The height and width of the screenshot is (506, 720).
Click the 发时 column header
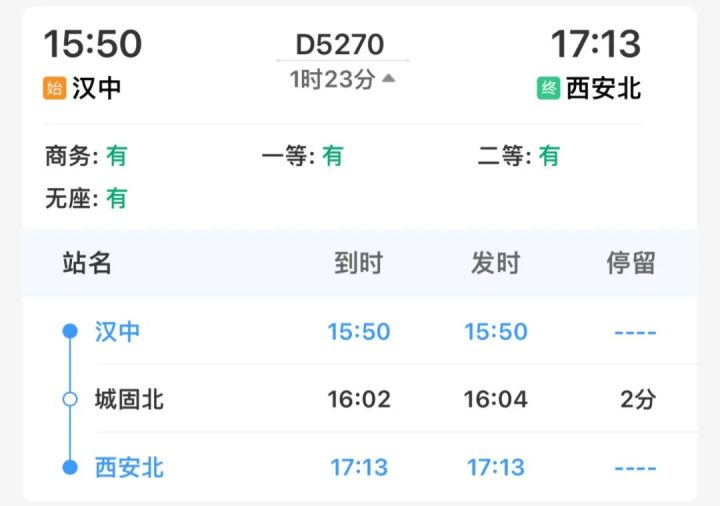(495, 263)
